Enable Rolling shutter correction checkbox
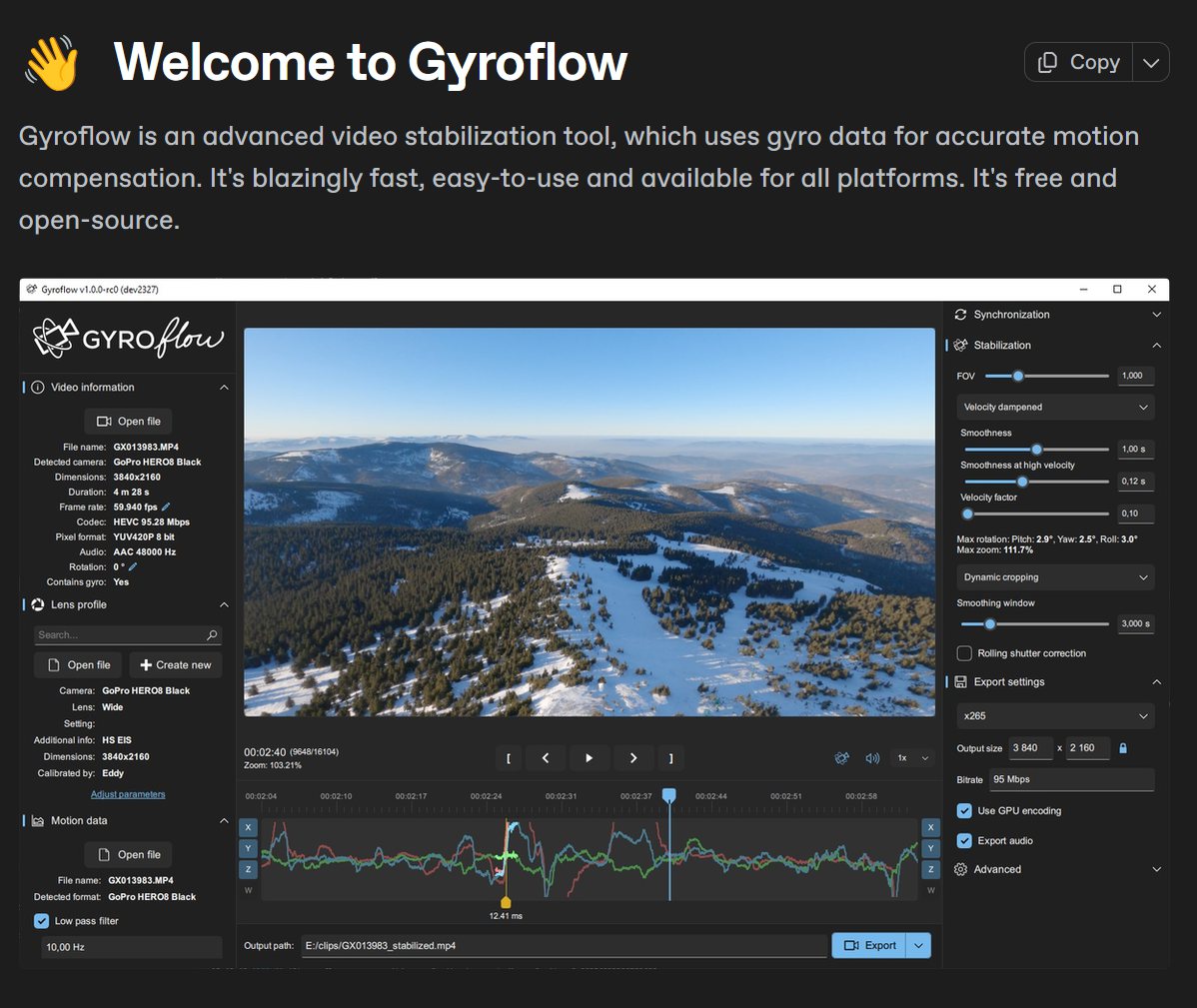Viewport: 1197px width, 1008px height. click(964, 653)
